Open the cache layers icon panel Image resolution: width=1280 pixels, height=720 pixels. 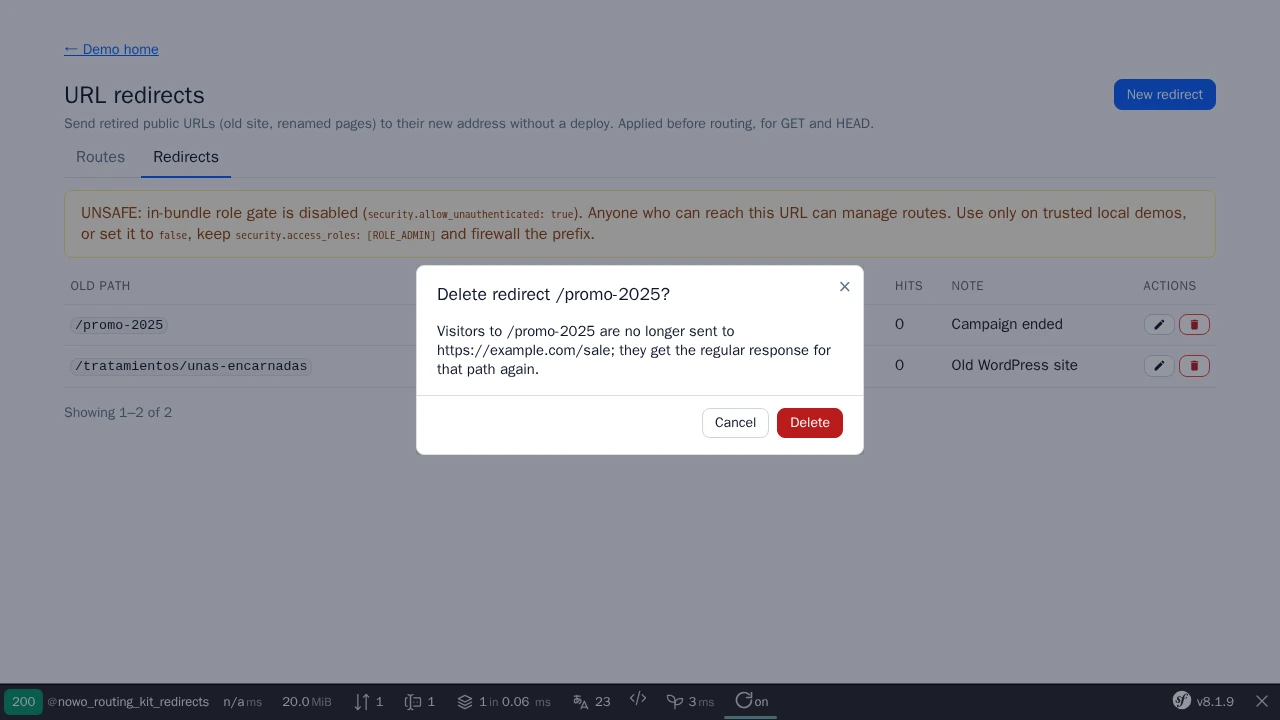click(x=504, y=702)
